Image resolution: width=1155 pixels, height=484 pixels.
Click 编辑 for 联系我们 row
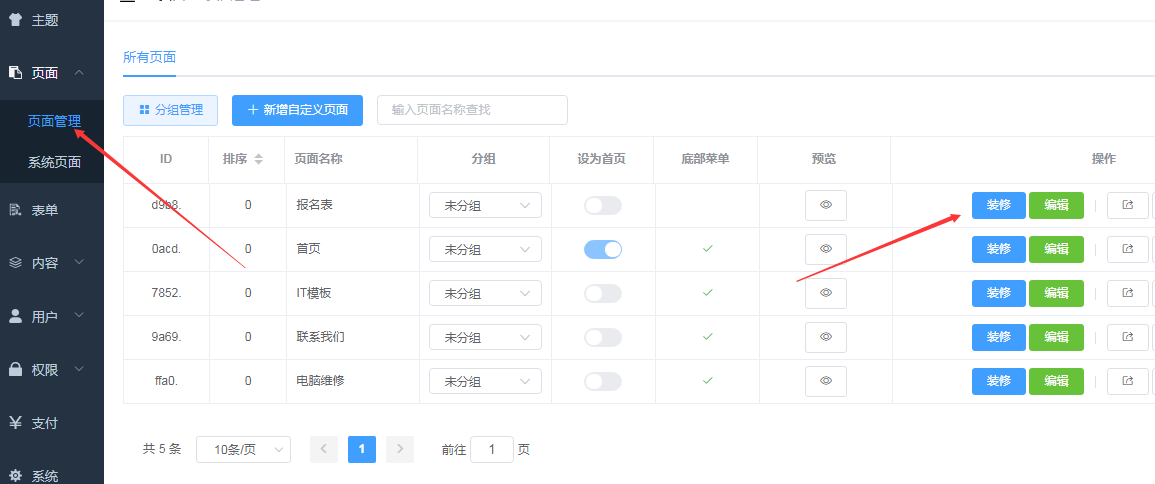click(x=1056, y=337)
